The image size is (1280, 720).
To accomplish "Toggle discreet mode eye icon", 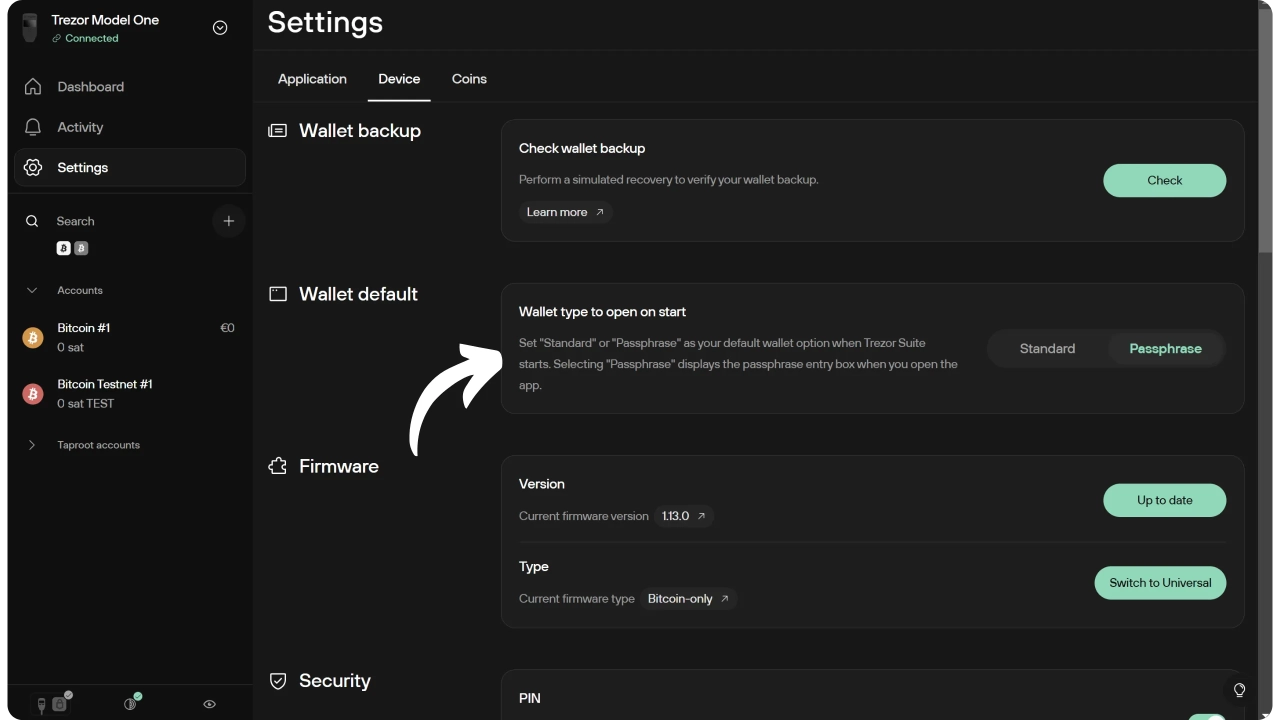I will (209, 704).
